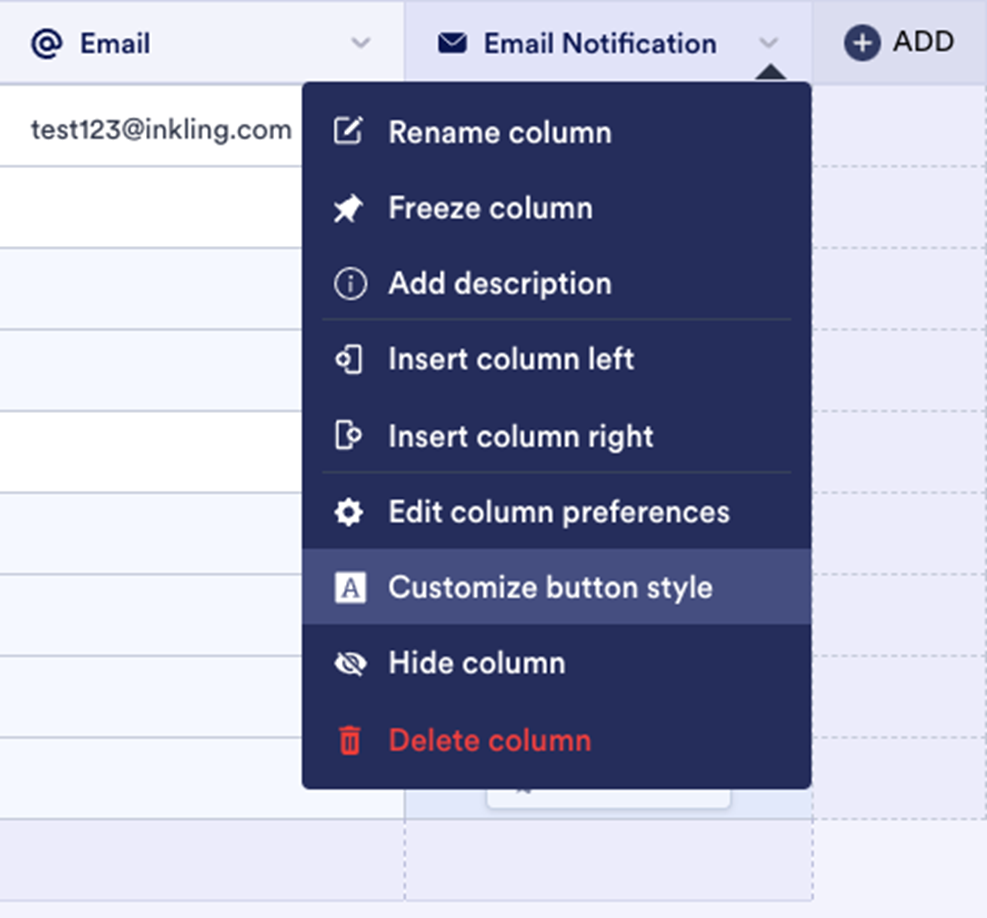
Task: Choose Edit column preferences from menu
Action: click(559, 512)
